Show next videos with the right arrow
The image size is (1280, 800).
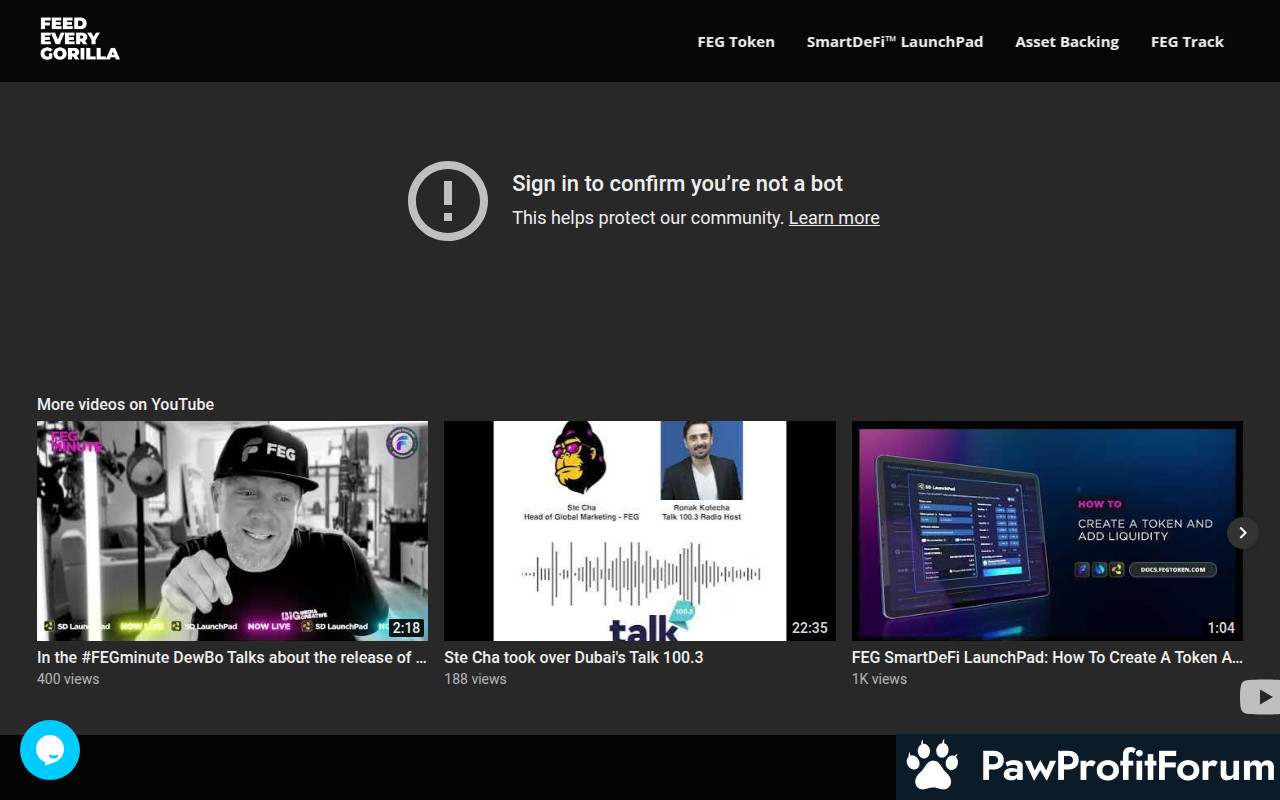click(1242, 533)
